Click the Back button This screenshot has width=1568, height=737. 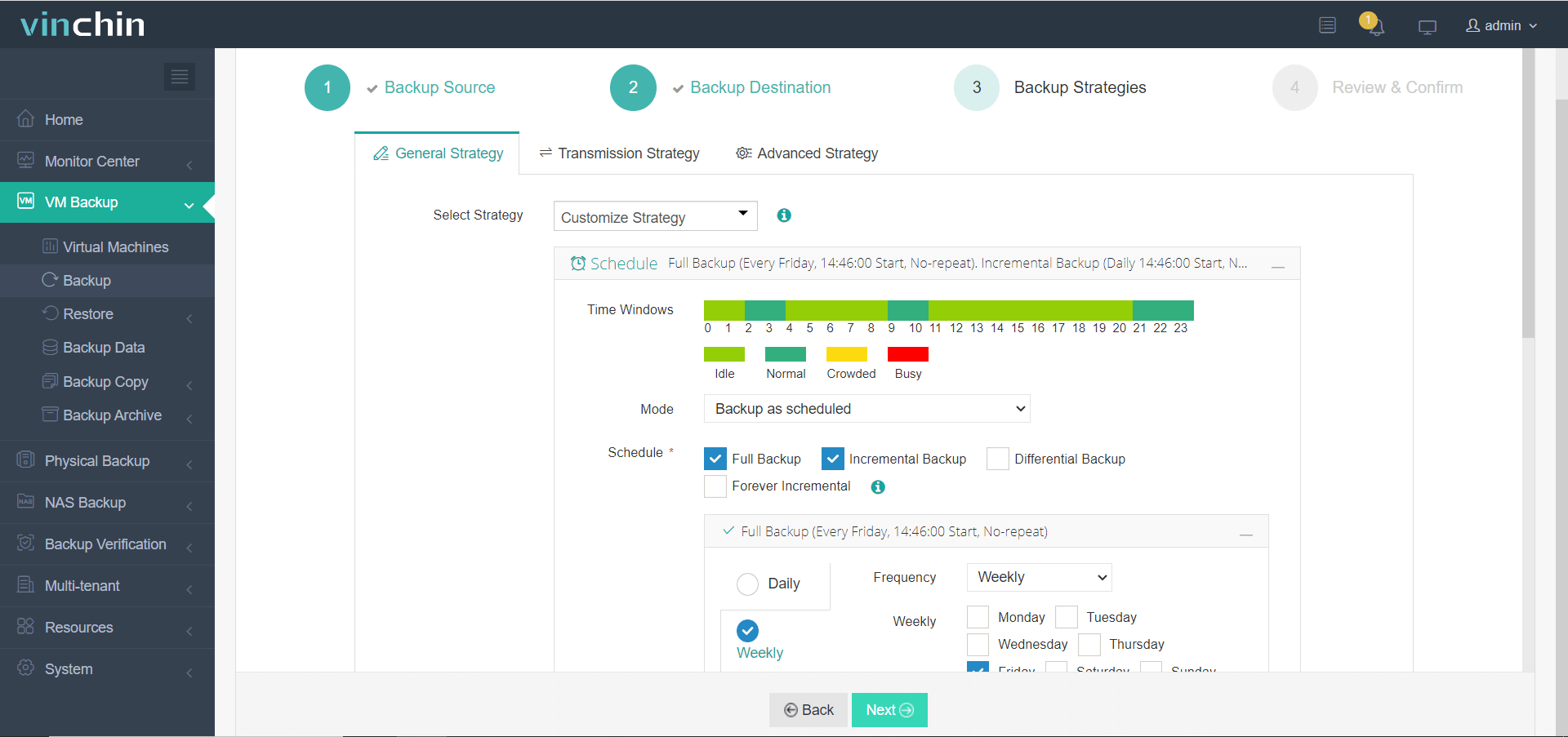point(808,710)
